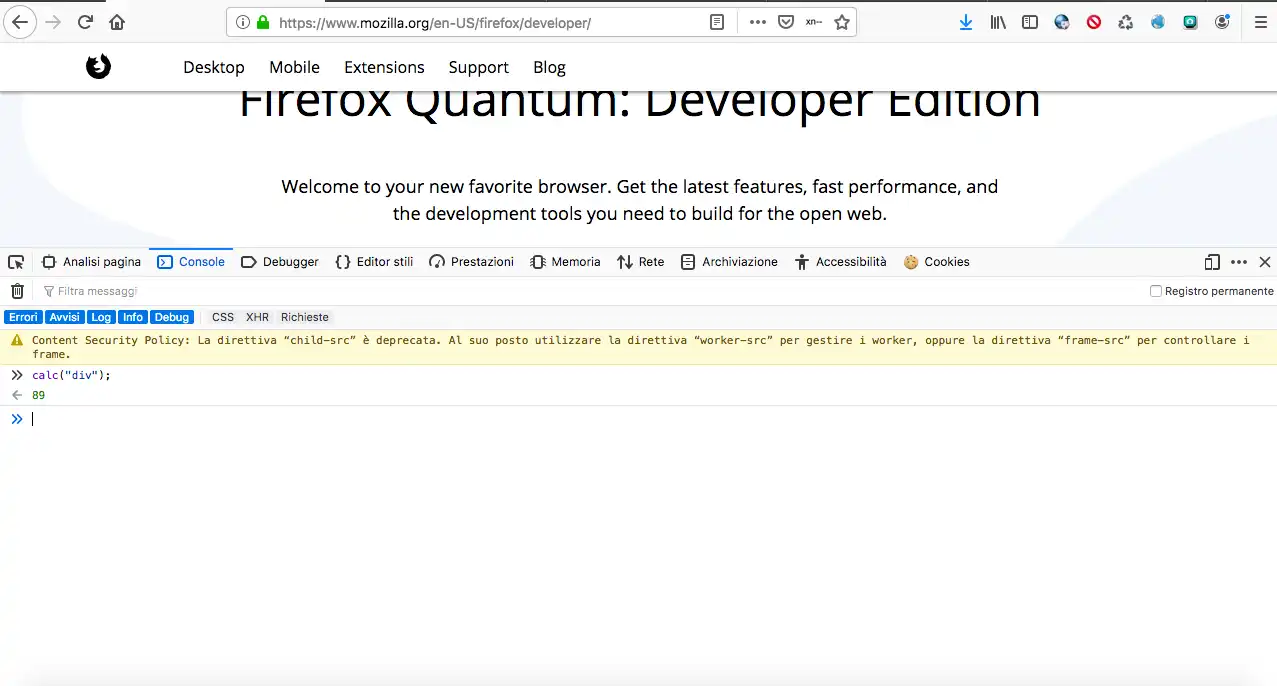Activate the element picker tool
Viewport: 1277px width, 686px height.
(x=16, y=262)
